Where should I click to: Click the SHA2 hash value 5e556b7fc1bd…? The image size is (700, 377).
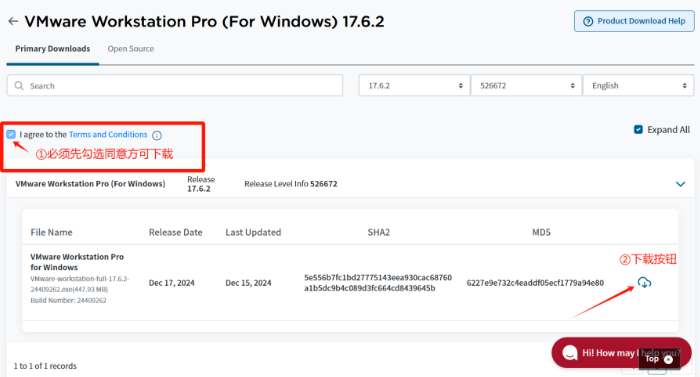tap(378, 283)
